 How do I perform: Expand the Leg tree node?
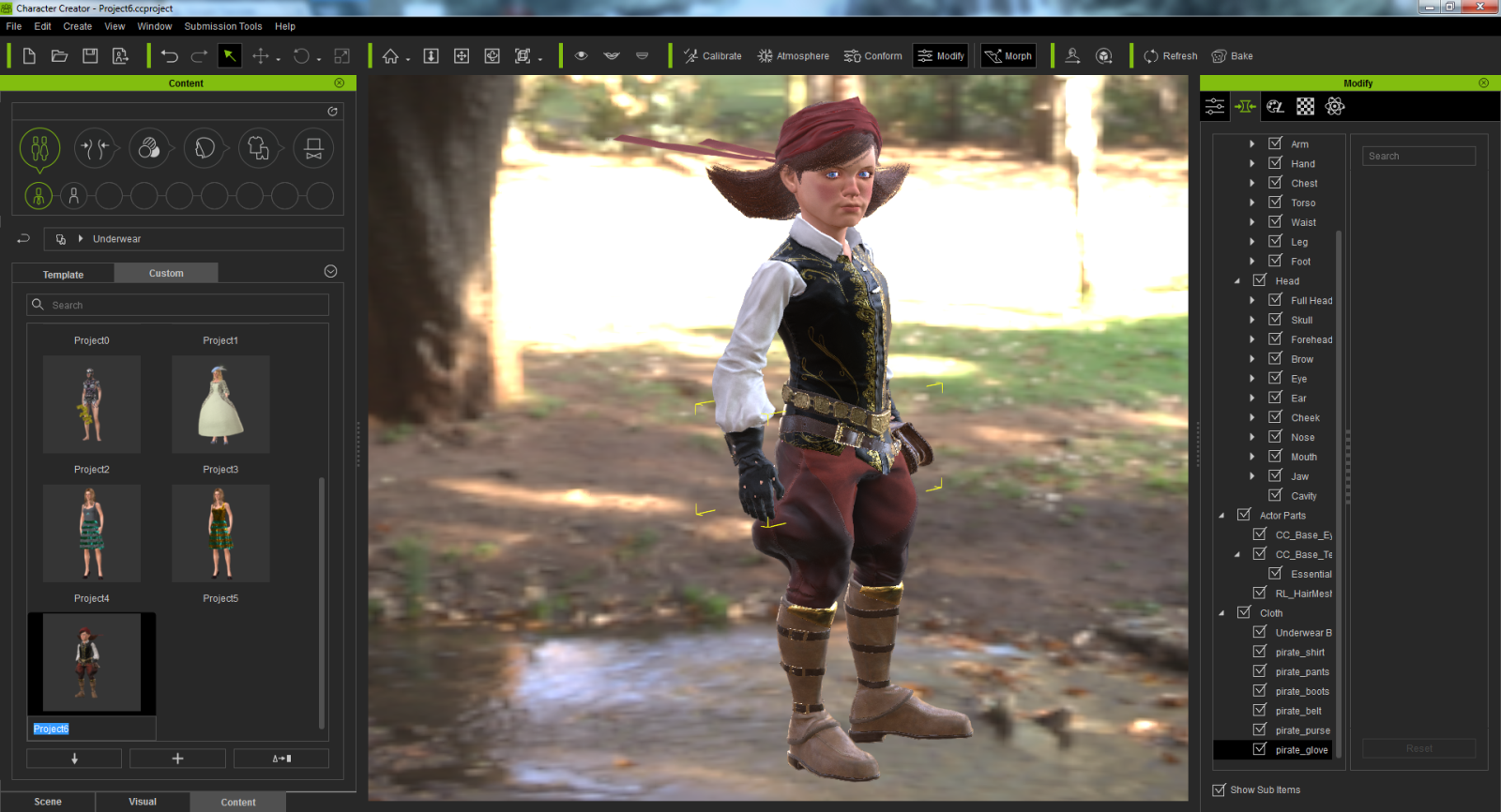1251,242
